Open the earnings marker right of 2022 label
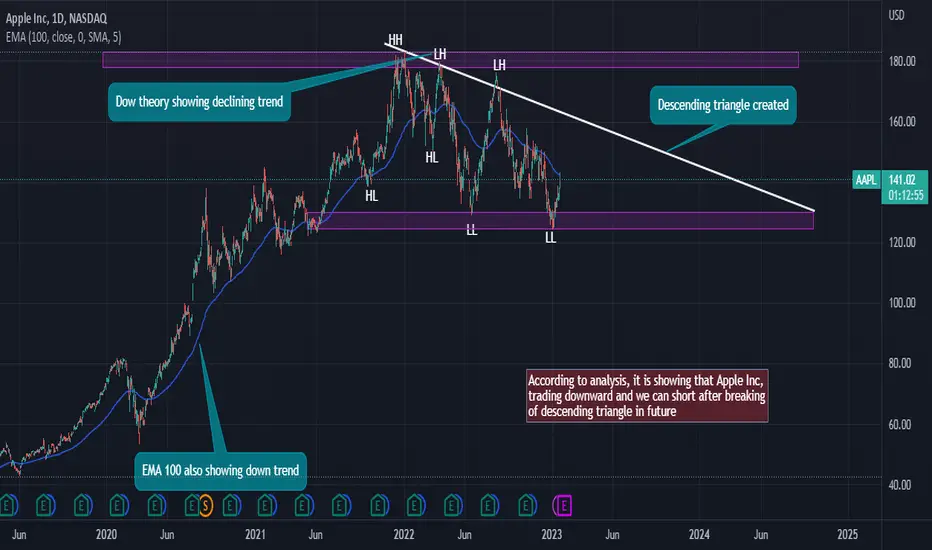The image size is (932, 550). coord(415,506)
